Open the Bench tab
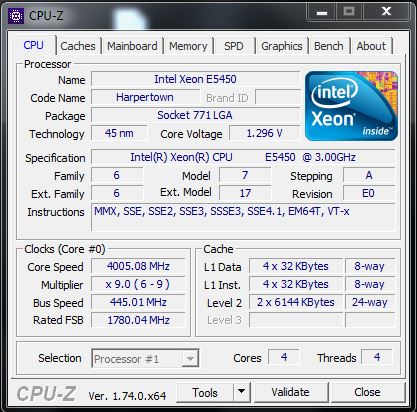The height and width of the screenshot is (412, 417). pyautogui.click(x=328, y=46)
